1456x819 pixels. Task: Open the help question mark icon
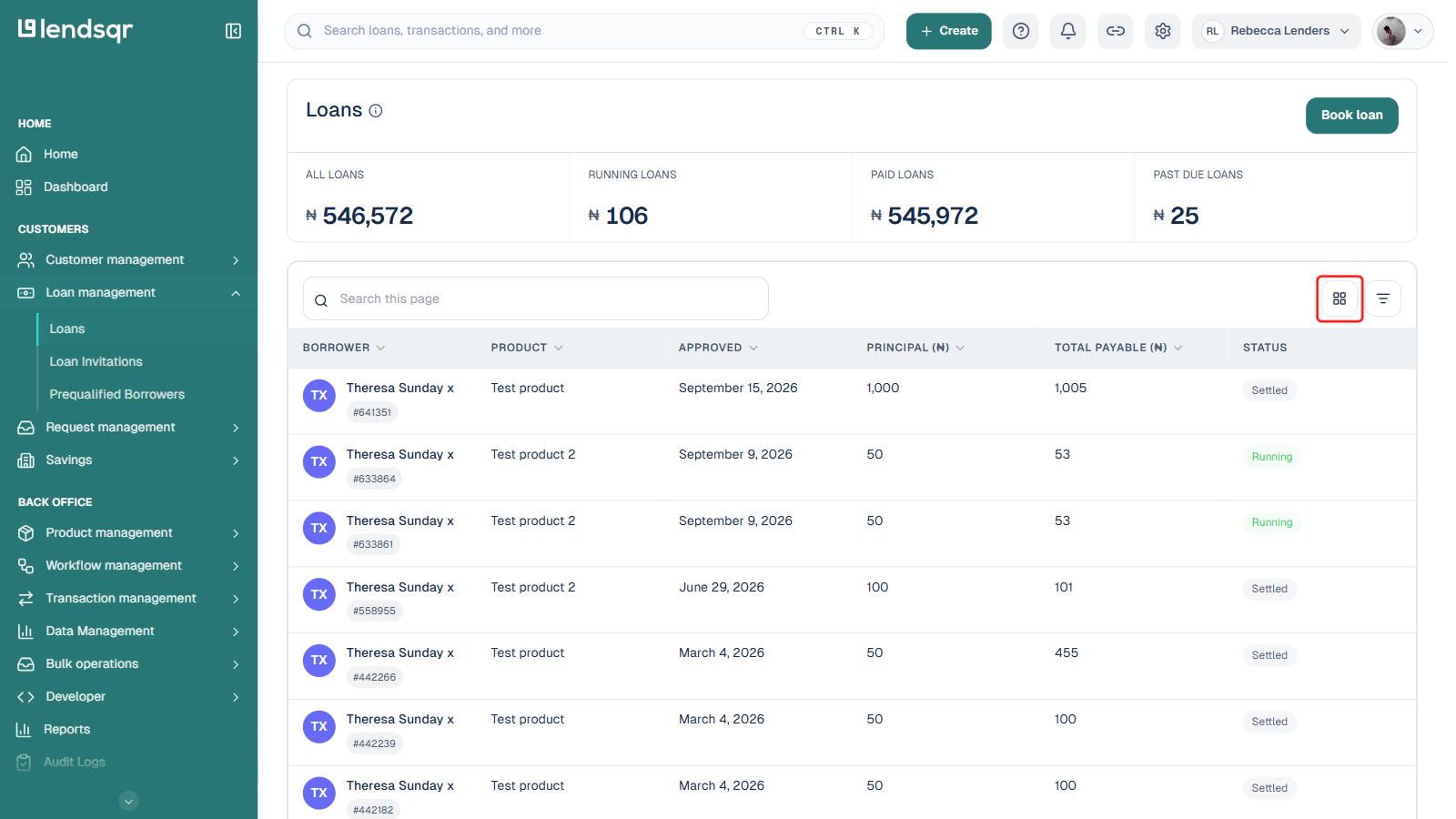[1021, 31]
